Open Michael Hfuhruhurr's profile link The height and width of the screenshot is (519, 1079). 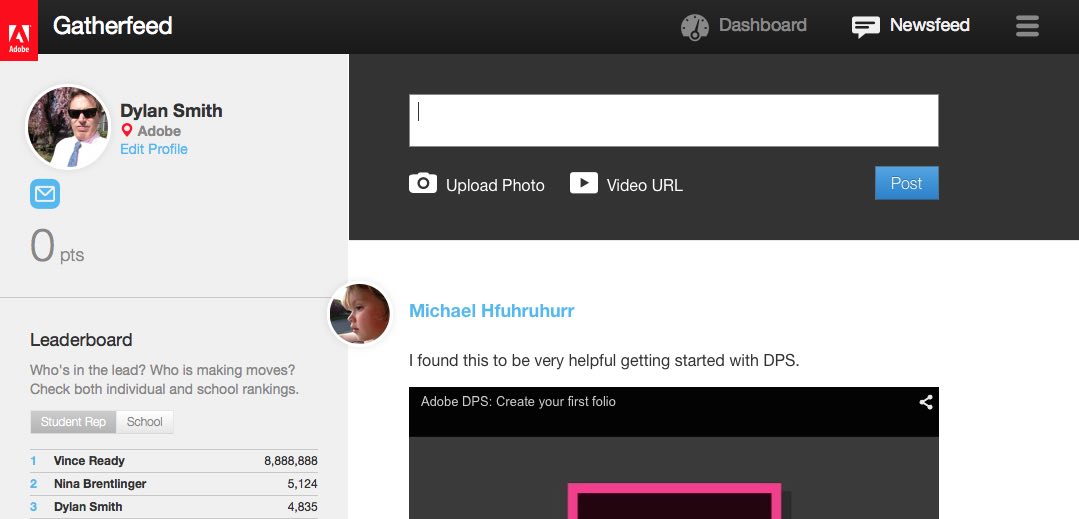point(491,311)
